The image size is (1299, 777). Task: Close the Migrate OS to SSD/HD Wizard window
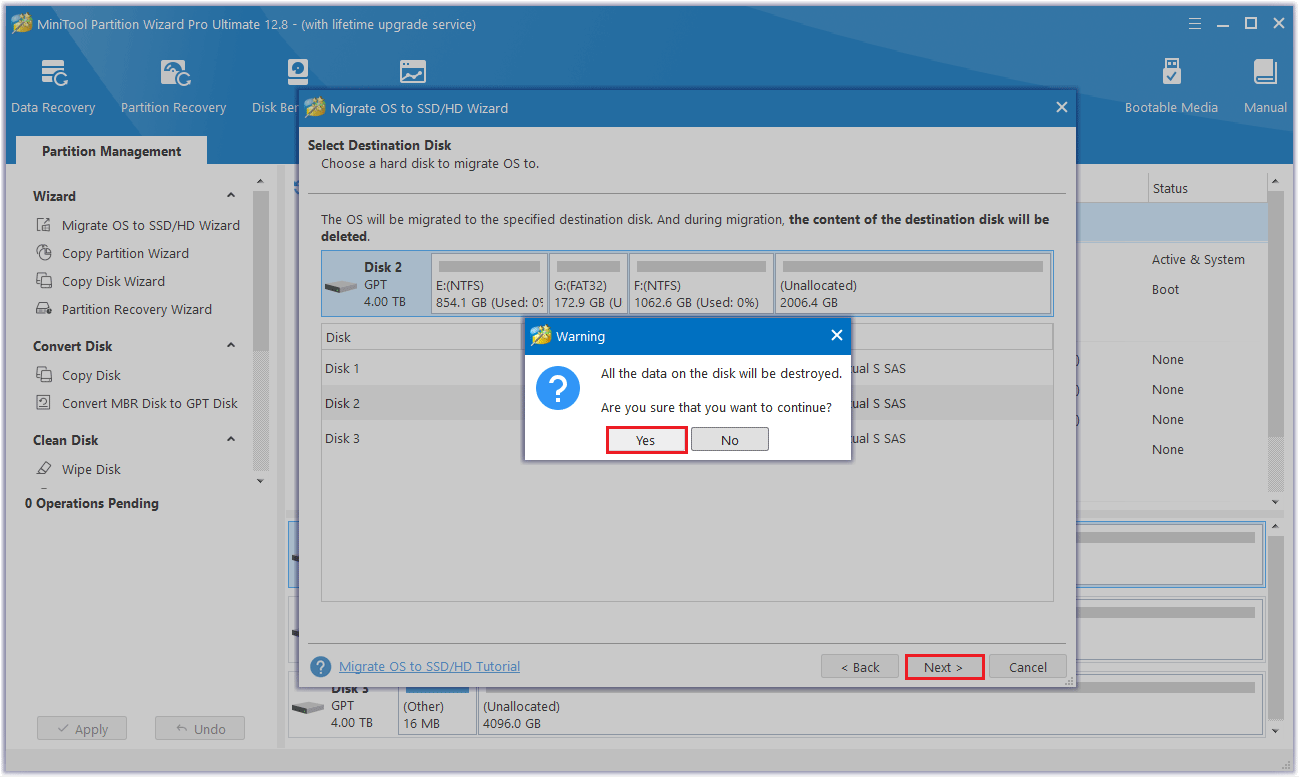[x=1061, y=107]
